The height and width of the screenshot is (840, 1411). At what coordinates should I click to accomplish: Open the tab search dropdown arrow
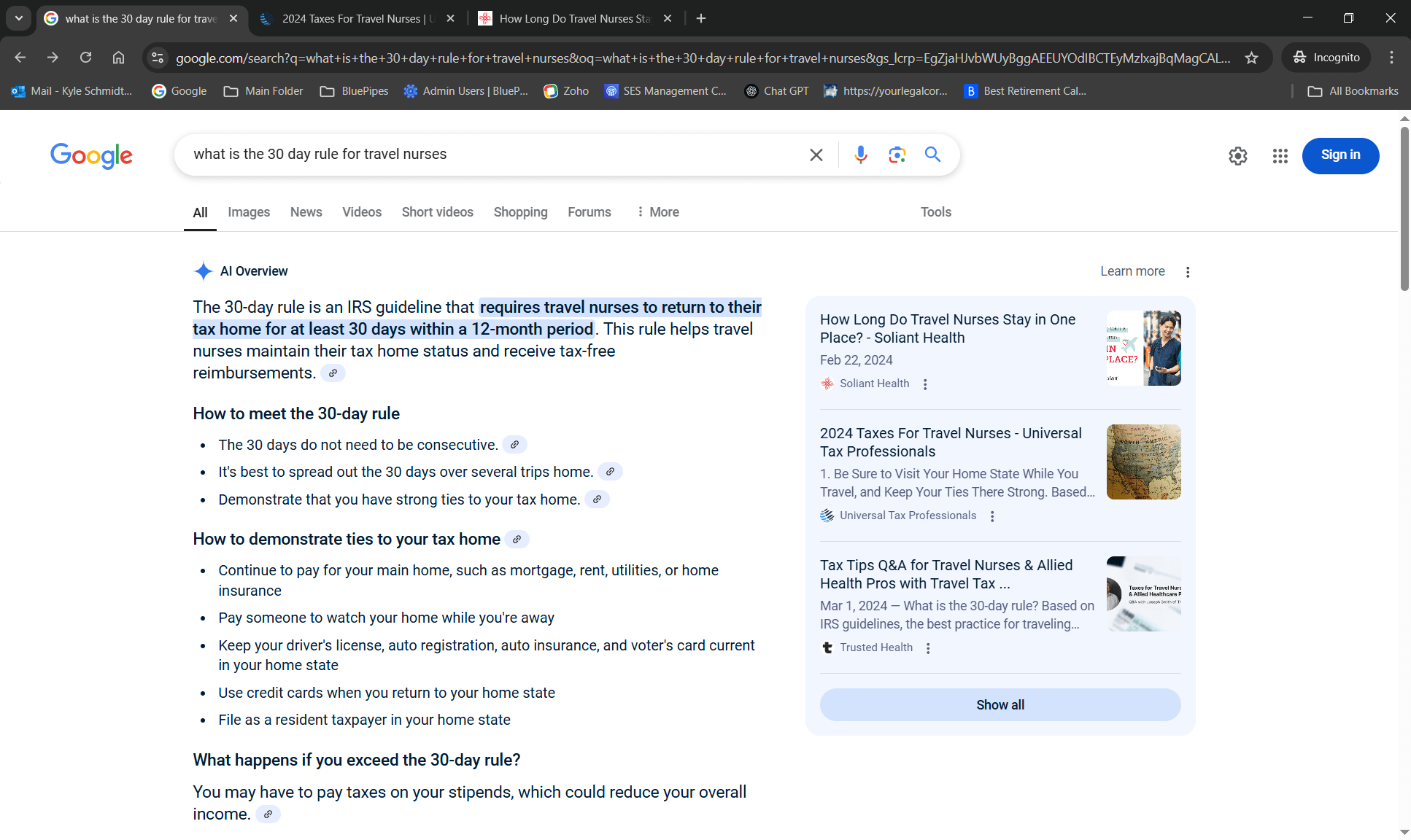point(19,18)
